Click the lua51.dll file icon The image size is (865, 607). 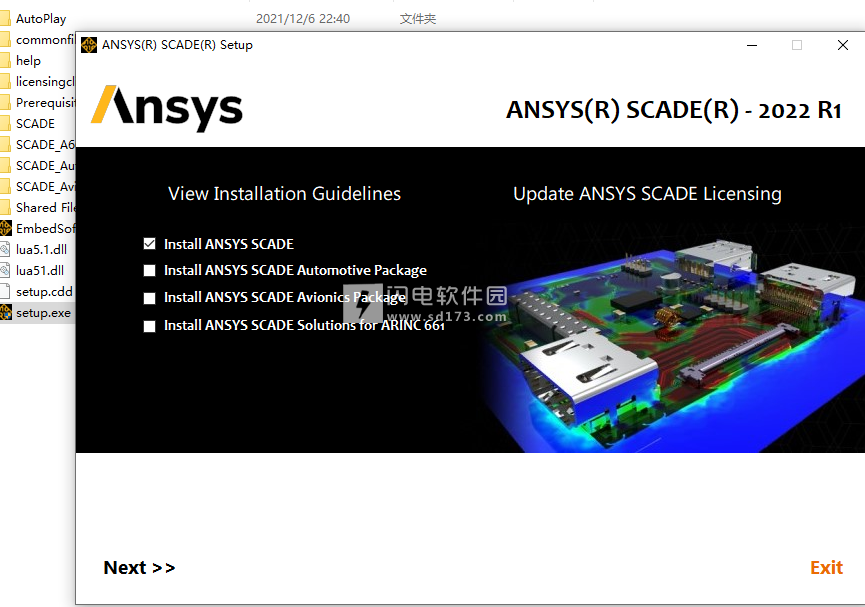(x=5, y=270)
